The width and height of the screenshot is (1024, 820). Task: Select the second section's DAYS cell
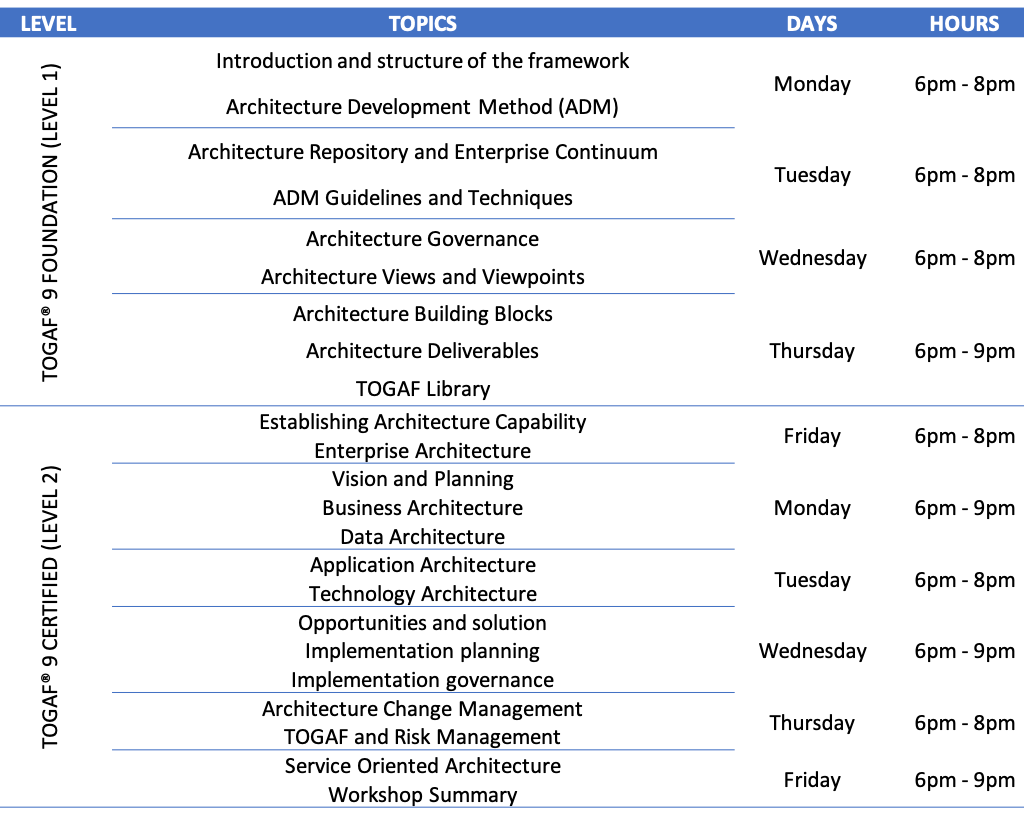[811, 607]
